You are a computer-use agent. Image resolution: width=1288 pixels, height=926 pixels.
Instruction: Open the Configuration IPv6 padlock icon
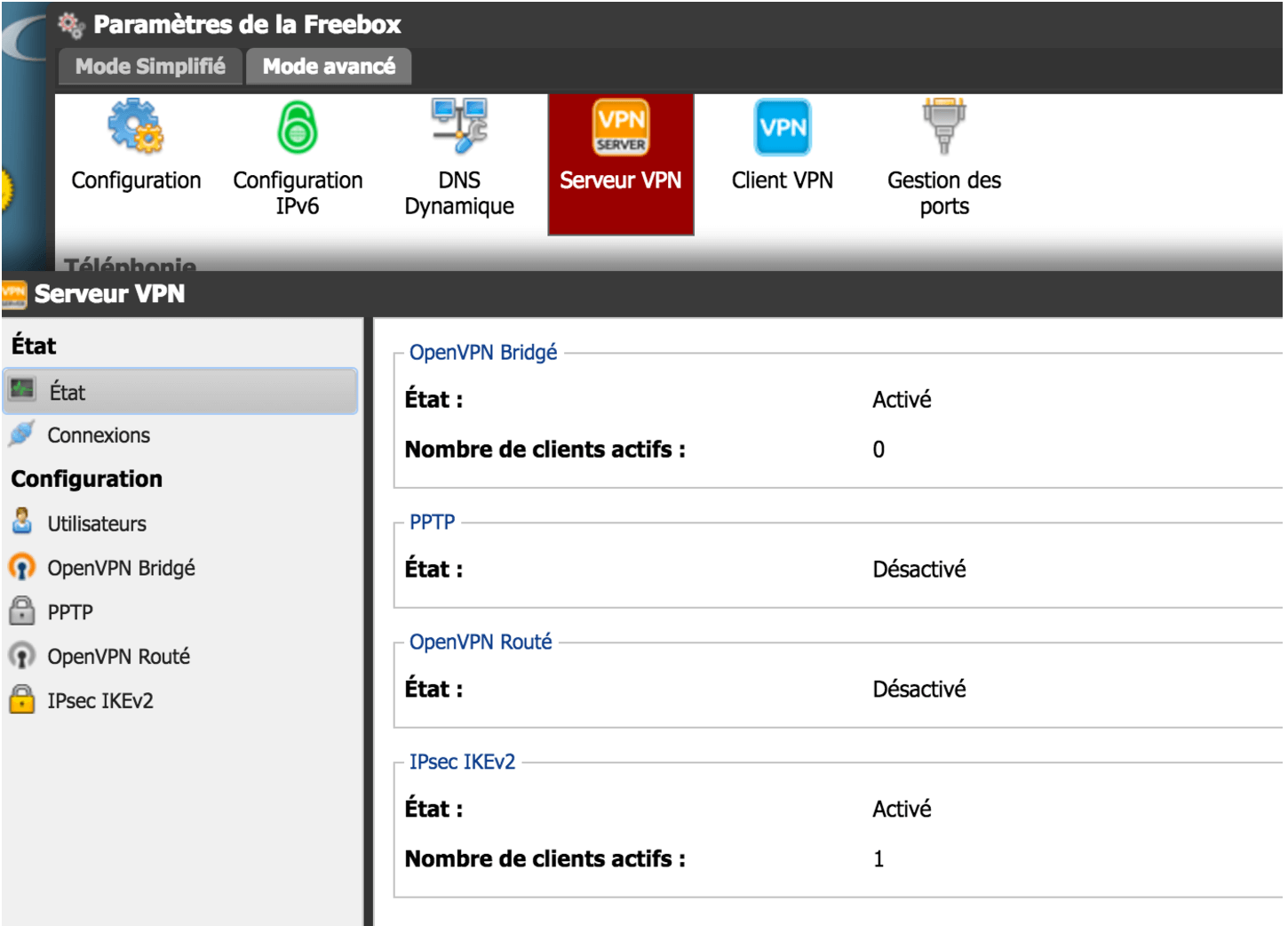pyautogui.click(x=298, y=127)
